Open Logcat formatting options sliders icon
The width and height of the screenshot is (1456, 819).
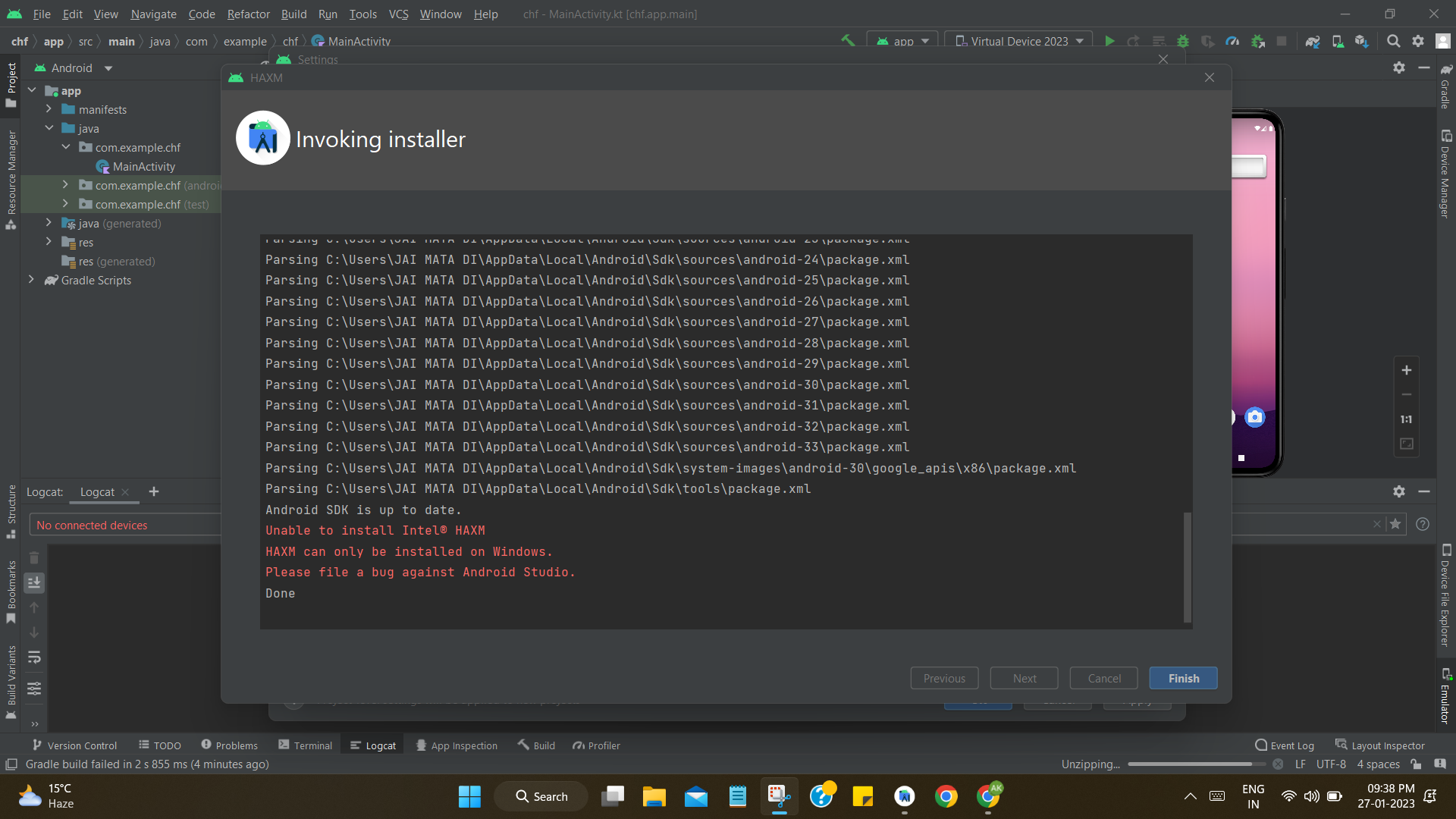pos(34,689)
